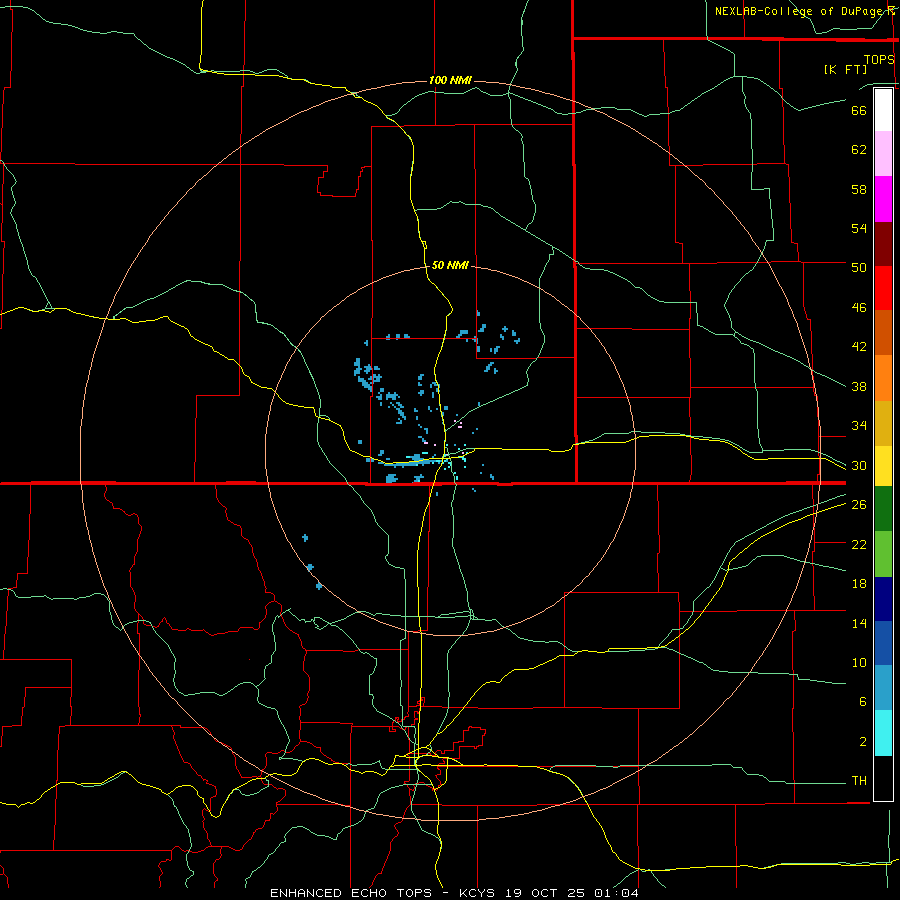This screenshot has height=900, width=900.
Task: Click the "54" scale value
Action: coord(859,228)
